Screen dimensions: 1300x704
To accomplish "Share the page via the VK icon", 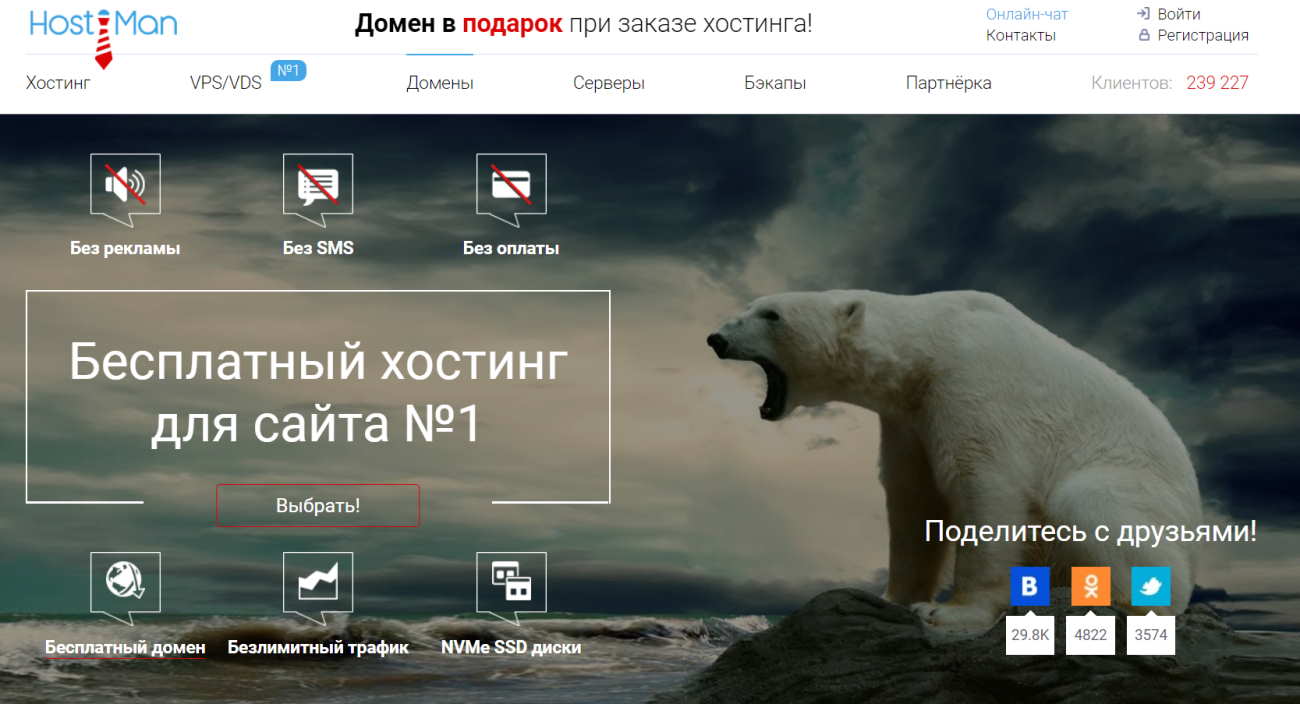I will 1029,587.
